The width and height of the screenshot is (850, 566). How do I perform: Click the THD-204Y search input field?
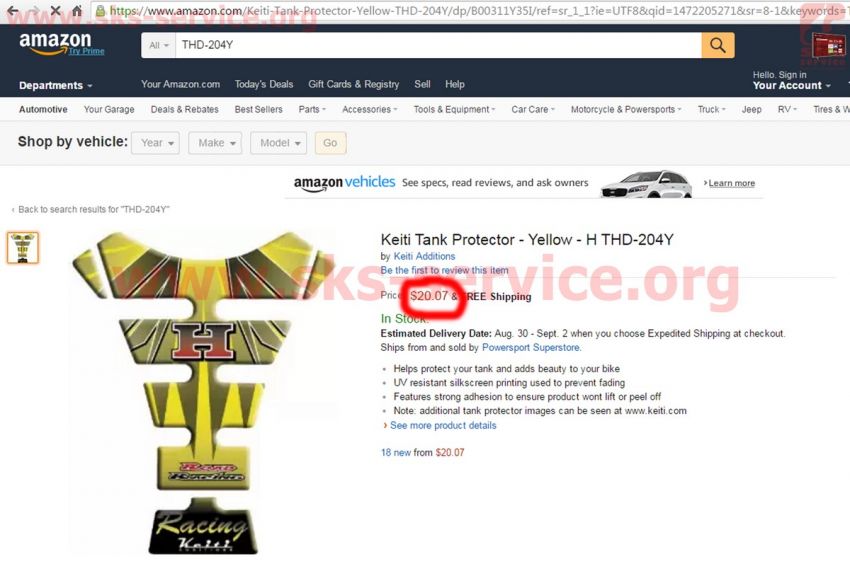click(x=438, y=46)
